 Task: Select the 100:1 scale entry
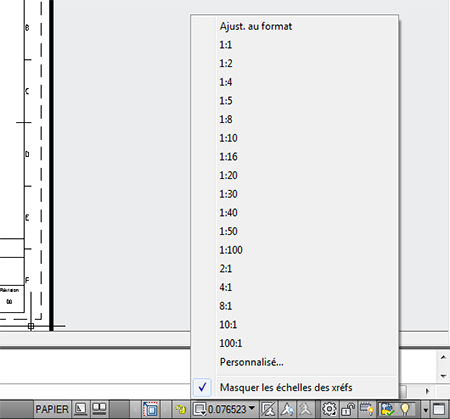[x=295, y=343]
